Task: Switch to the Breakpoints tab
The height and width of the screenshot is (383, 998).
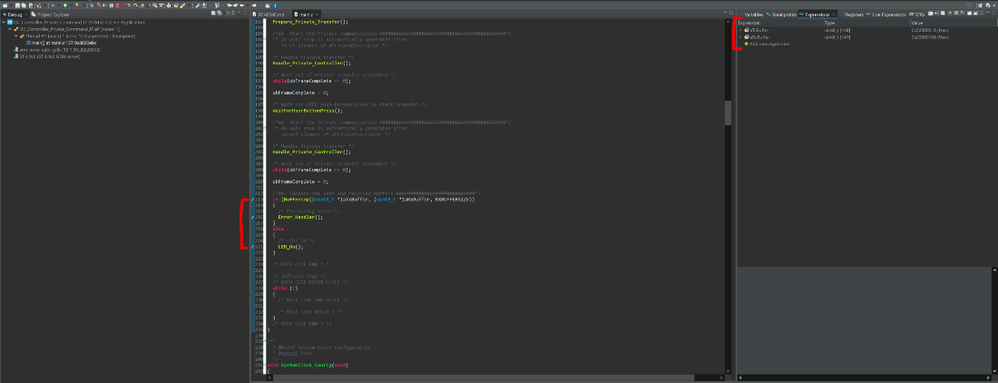Action: click(781, 14)
